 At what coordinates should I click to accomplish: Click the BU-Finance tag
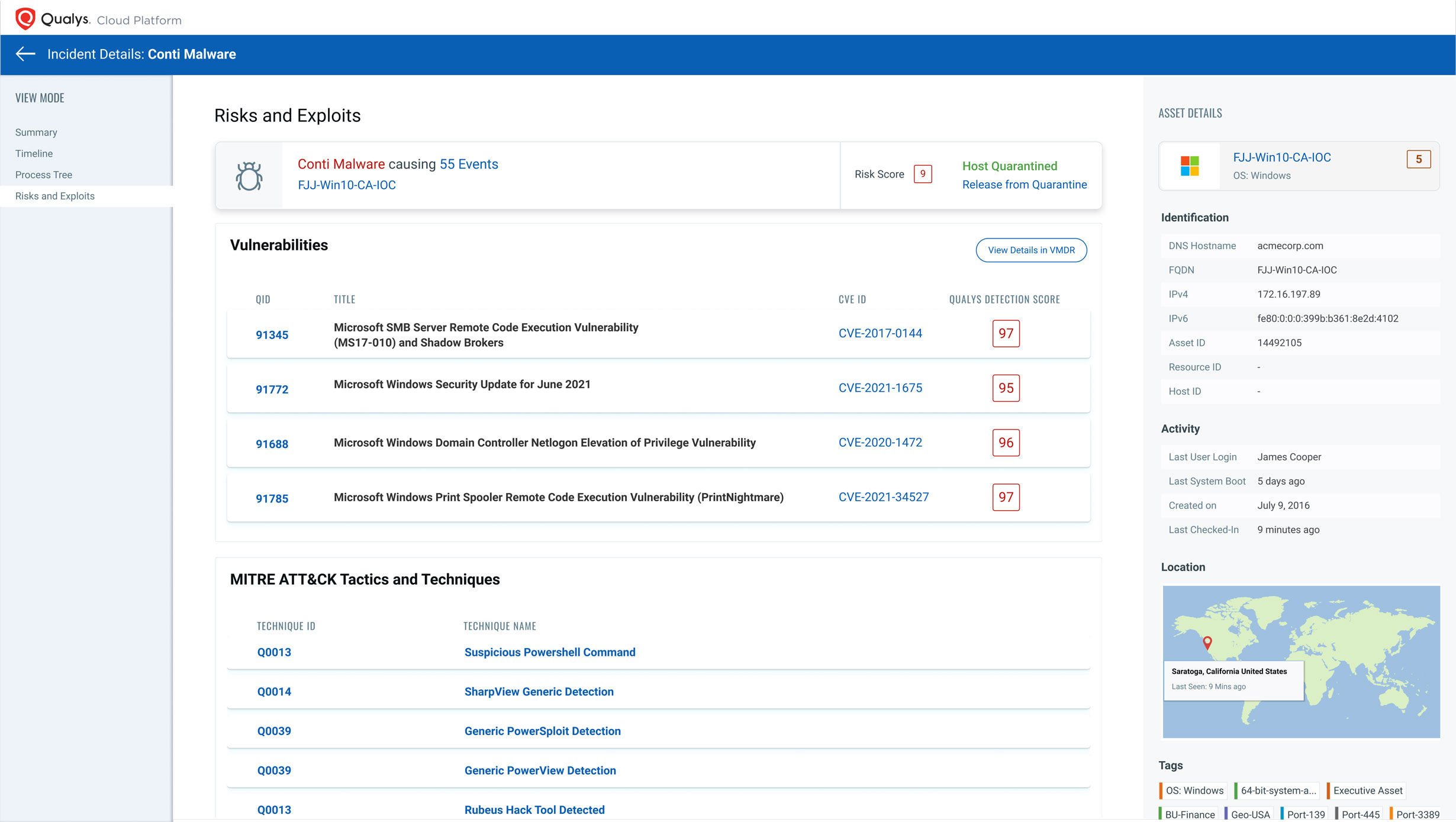[x=1188, y=814]
